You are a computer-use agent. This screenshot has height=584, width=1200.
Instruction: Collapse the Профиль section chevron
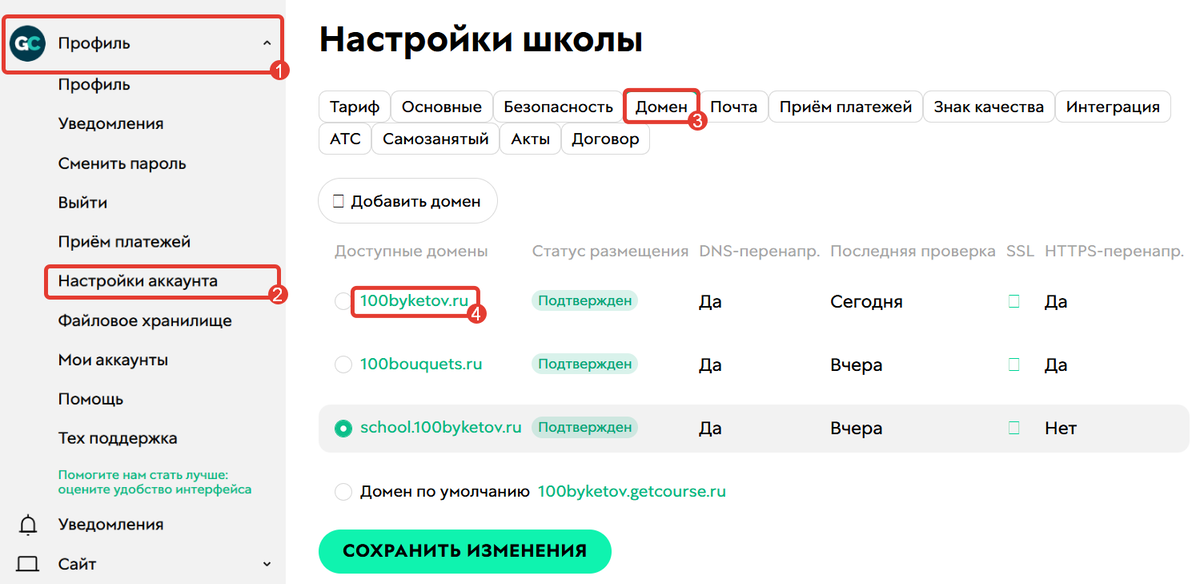click(266, 44)
